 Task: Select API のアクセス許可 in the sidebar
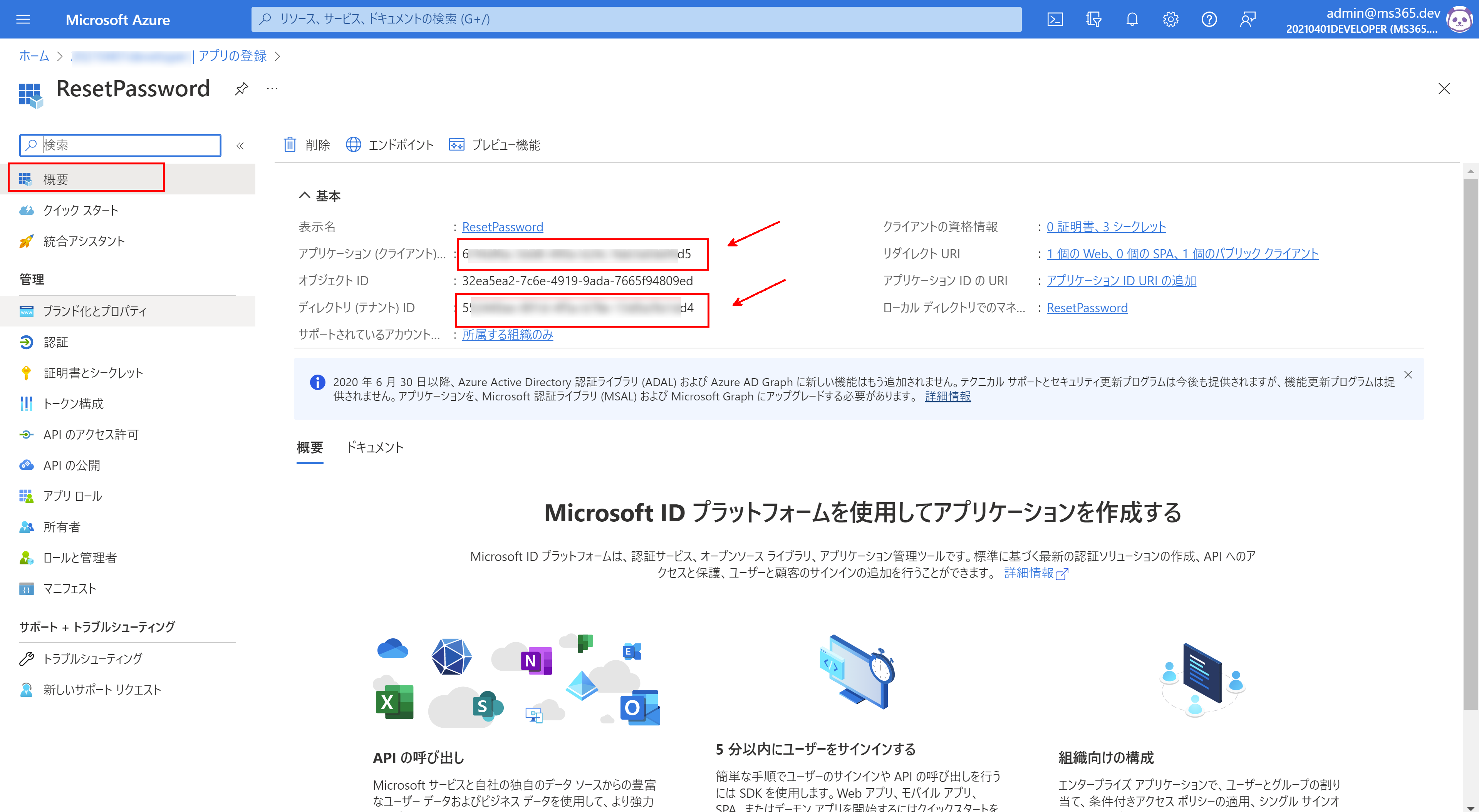click(90, 434)
